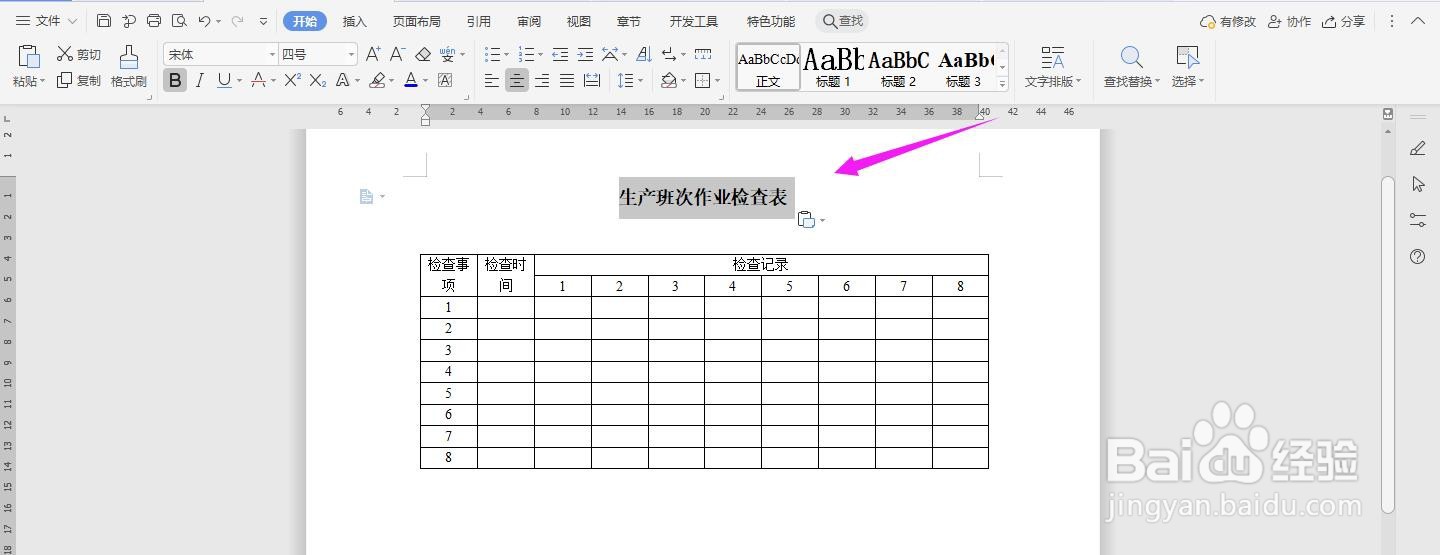Click the Copy (复制) button
The height and width of the screenshot is (555, 1440).
79,80
